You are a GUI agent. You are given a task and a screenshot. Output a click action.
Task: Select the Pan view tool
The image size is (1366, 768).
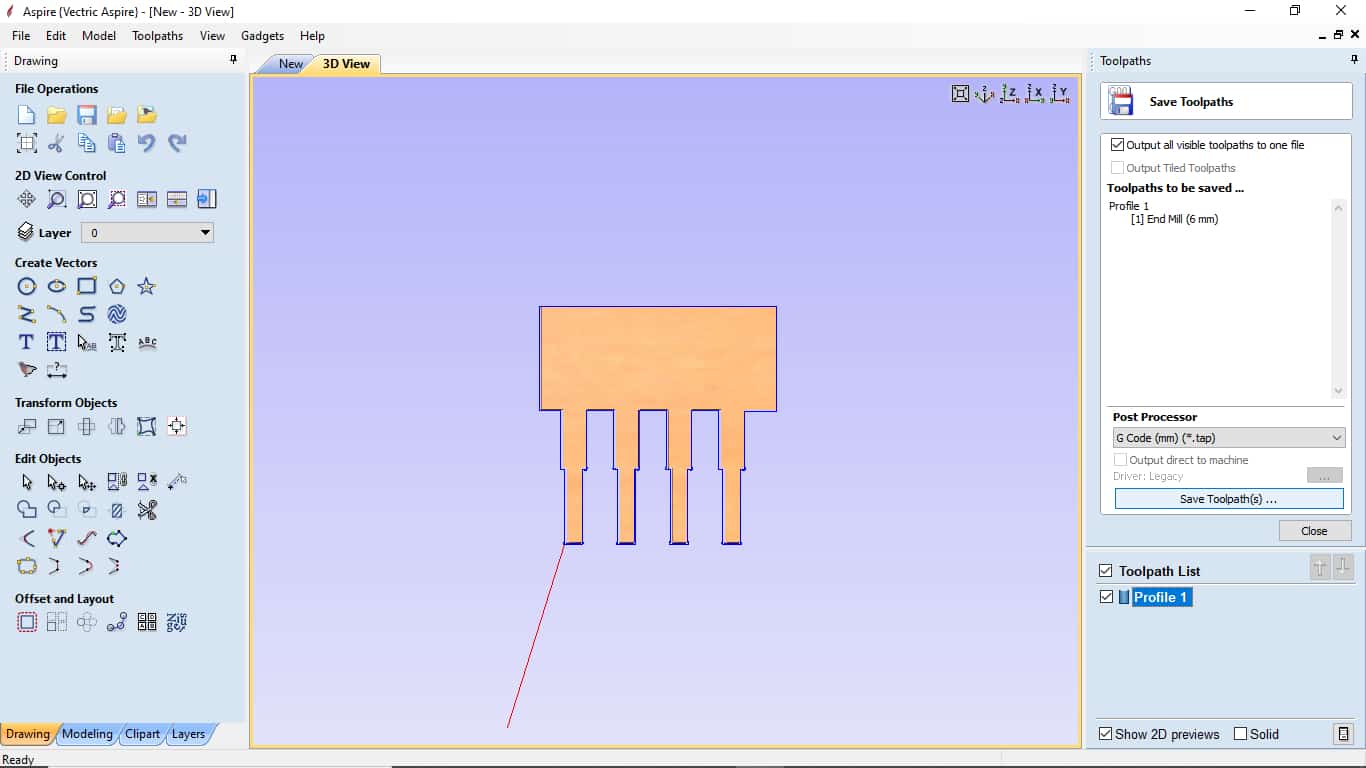[x=27, y=199]
